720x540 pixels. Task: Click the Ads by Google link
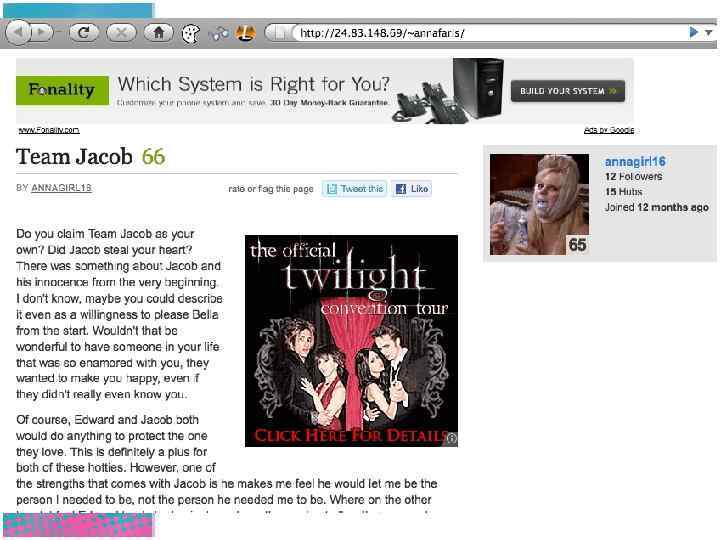click(x=609, y=130)
